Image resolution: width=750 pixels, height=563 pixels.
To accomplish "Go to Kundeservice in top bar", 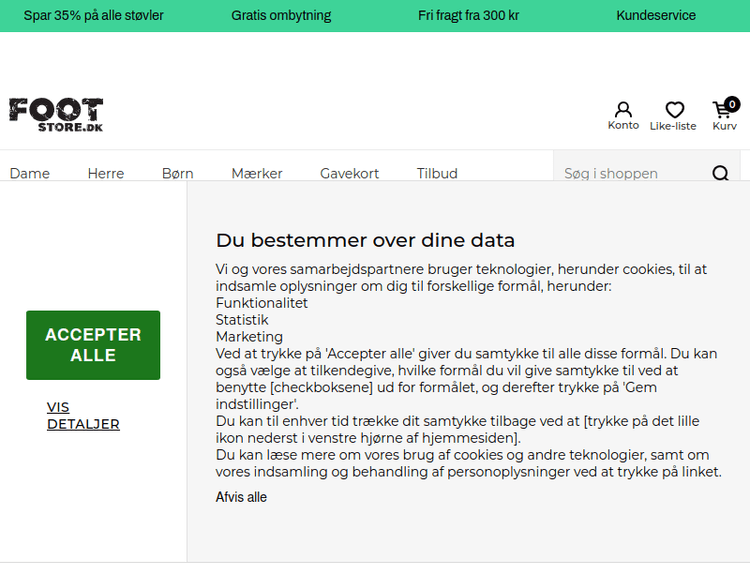I will point(656,16).
